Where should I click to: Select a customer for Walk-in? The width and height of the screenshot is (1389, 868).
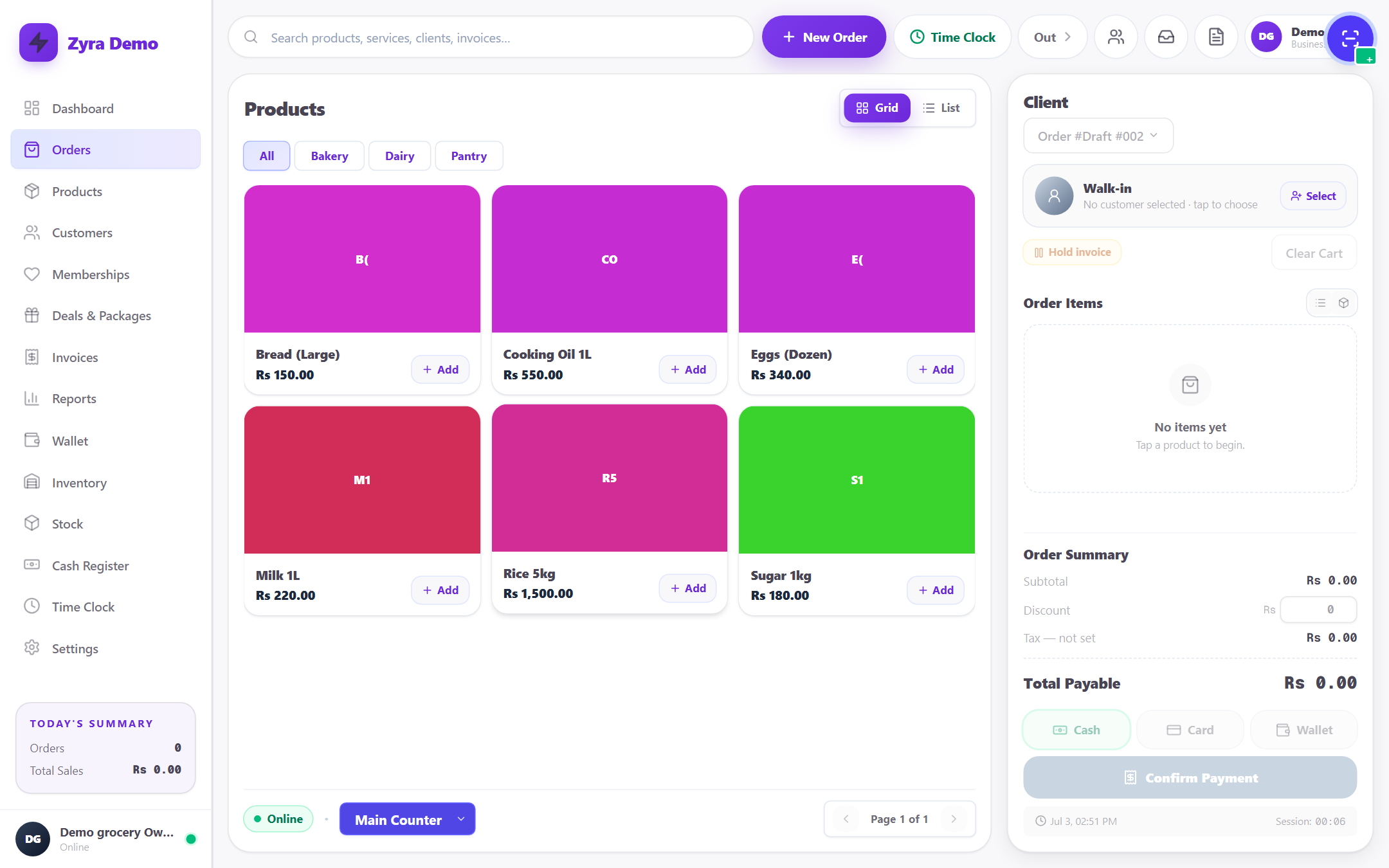(1313, 196)
